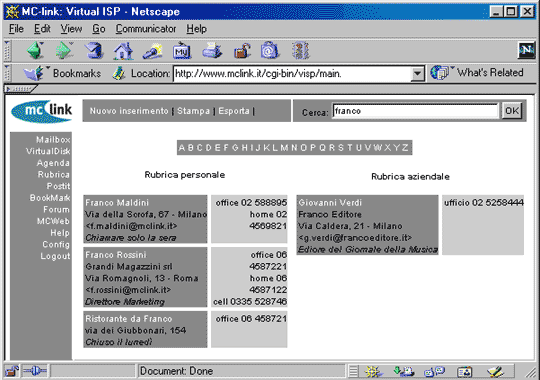This screenshot has height=380, width=540.
Task: Click the Nuovo inserimento link
Action: [129, 111]
